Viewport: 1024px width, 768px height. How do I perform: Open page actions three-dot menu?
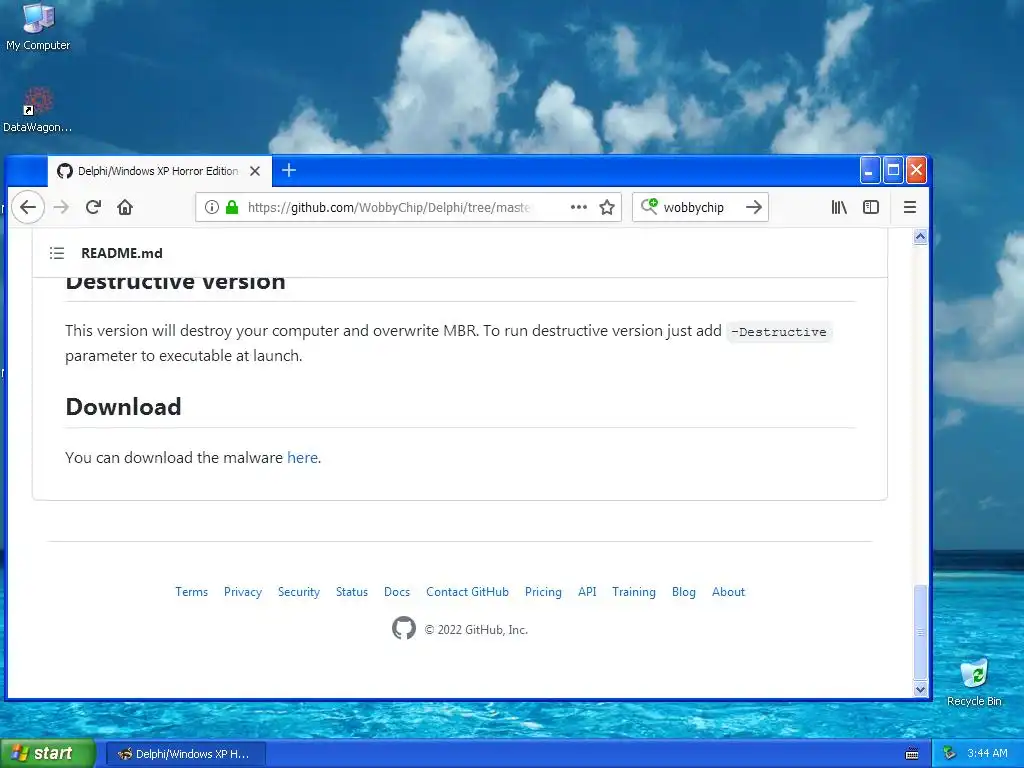(x=579, y=207)
